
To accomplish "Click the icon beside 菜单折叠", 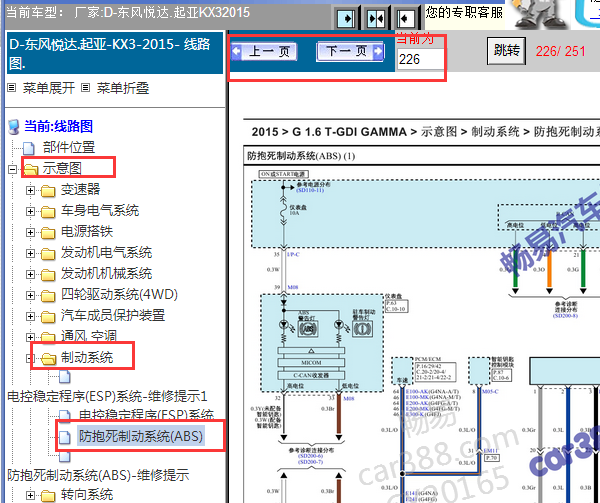I will [x=85, y=88].
